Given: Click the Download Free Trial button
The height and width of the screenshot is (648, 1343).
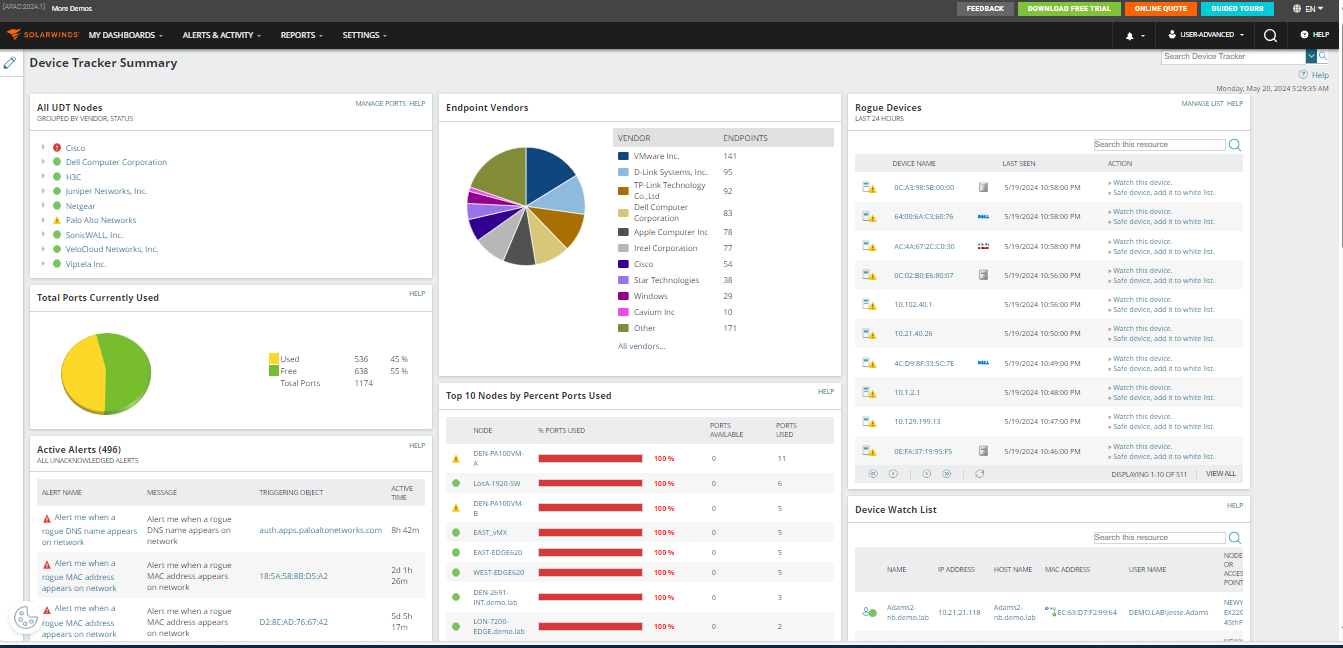Looking at the screenshot, I should click(x=1069, y=8).
